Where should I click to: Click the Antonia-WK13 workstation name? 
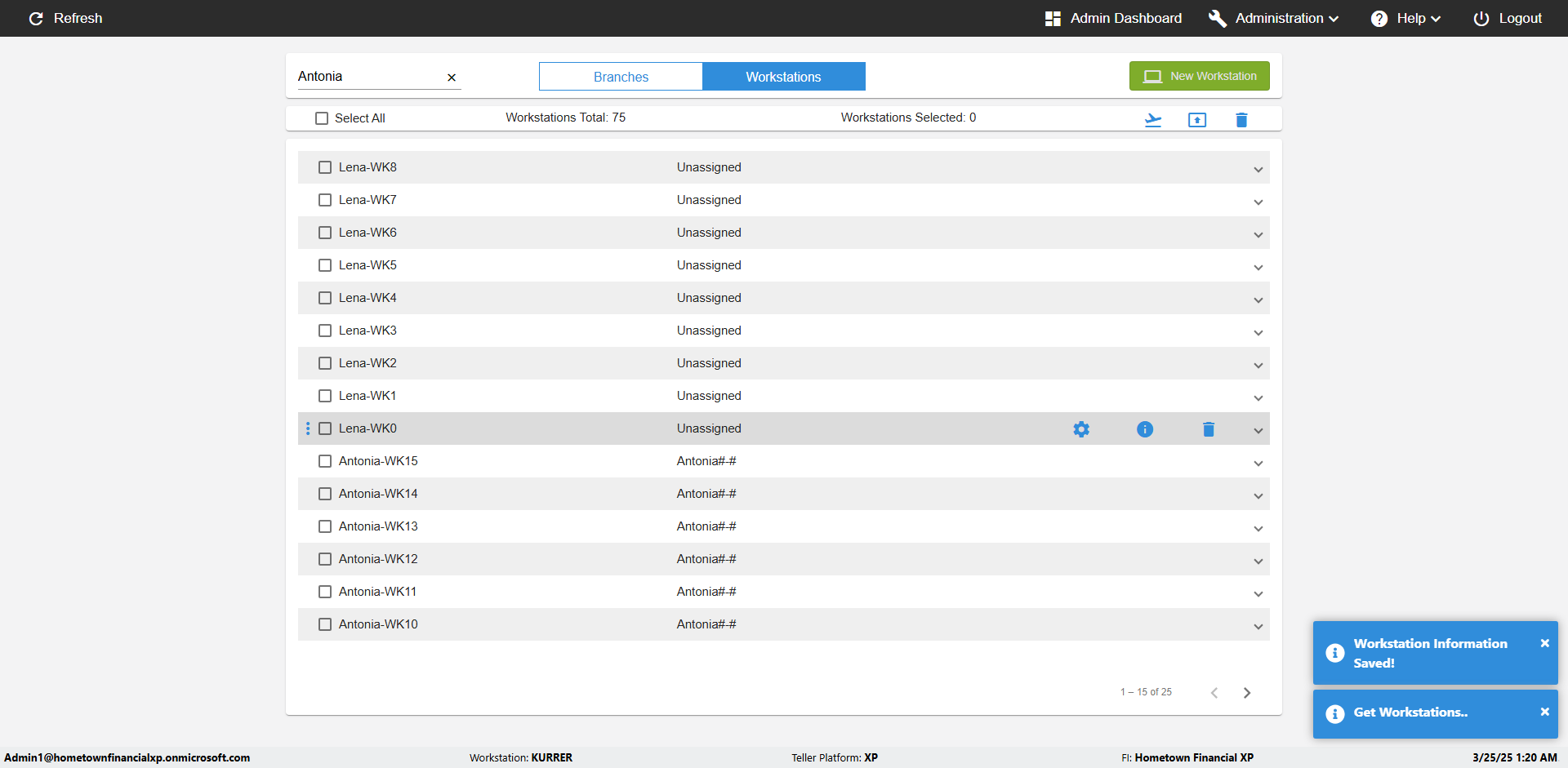(378, 526)
